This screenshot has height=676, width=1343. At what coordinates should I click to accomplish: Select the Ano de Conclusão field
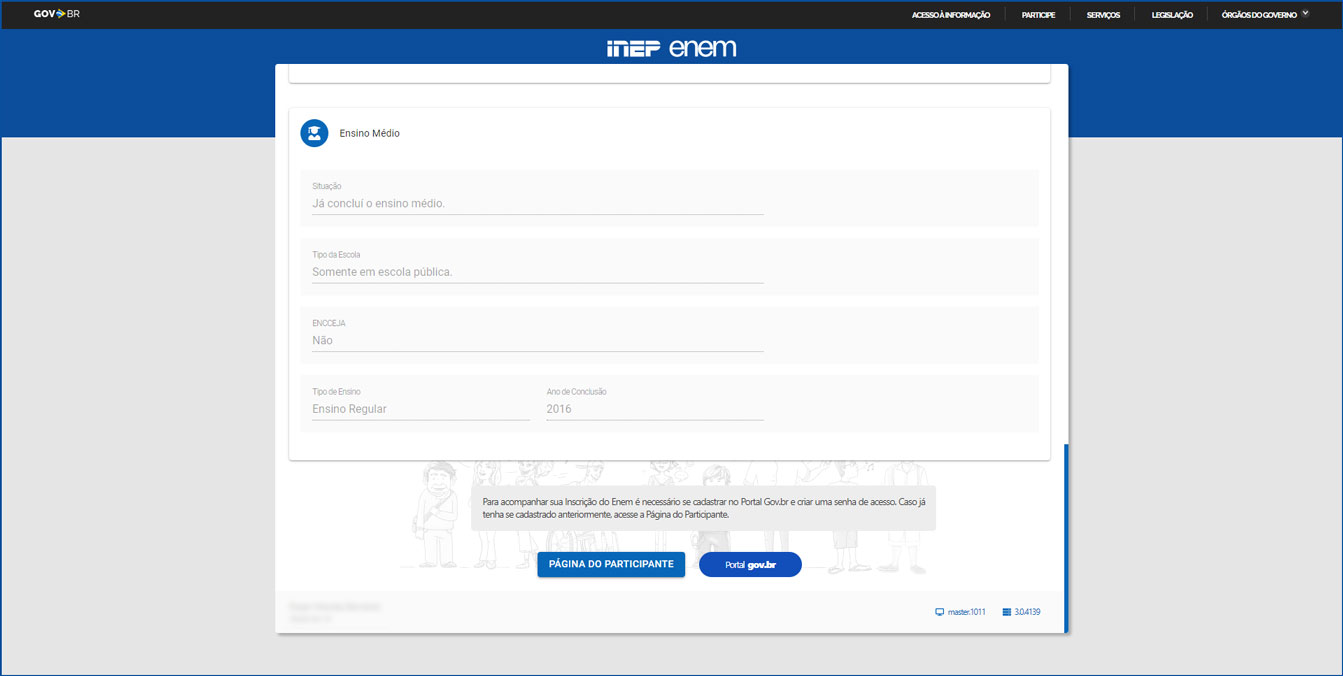pyautogui.click(x=654, y=409)
